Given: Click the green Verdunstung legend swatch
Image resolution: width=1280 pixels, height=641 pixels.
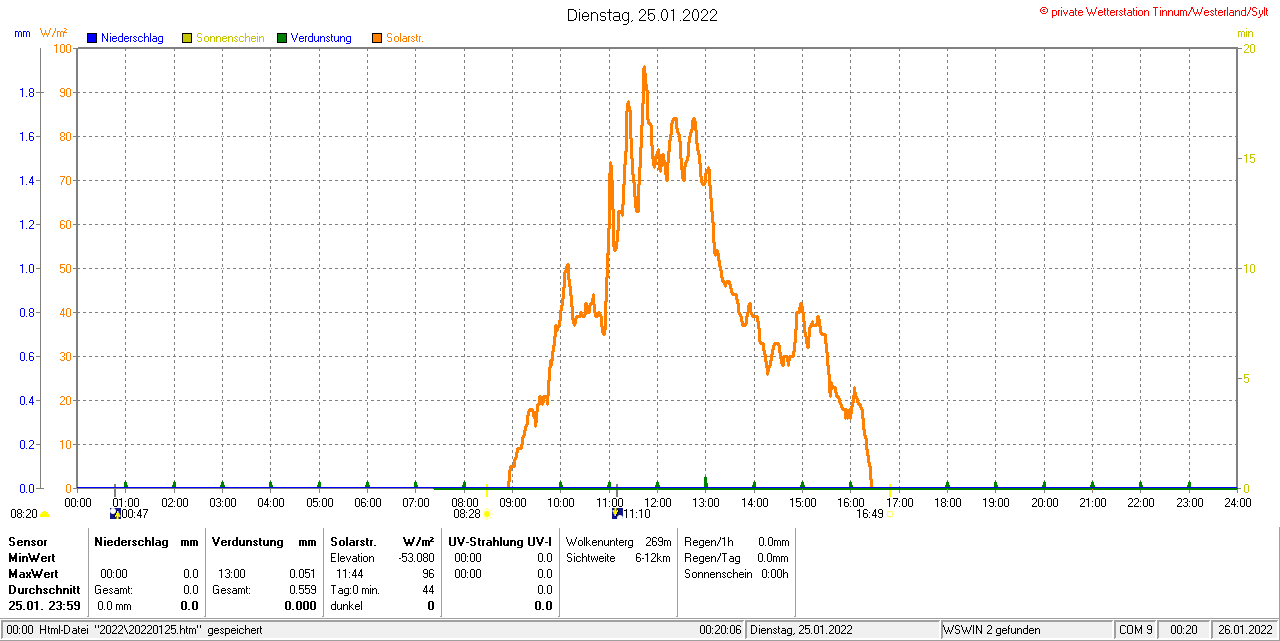Looking at the screenshot, I should (282, 38).
